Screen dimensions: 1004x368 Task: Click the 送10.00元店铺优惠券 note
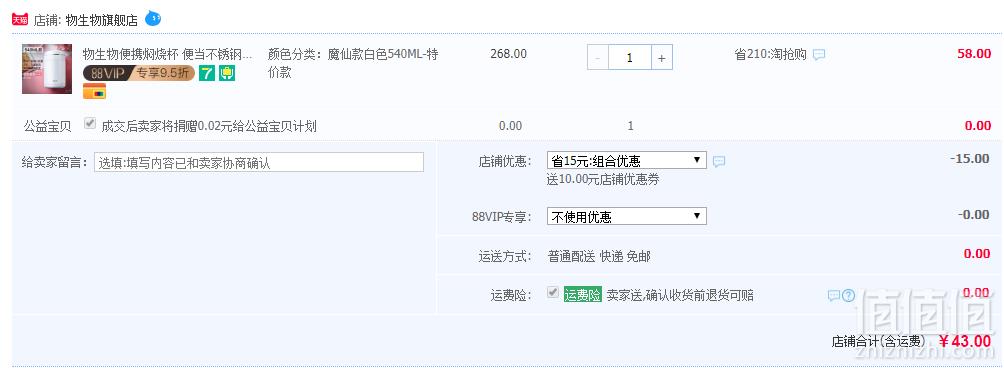pyautogui.click(x=603, y=180)
